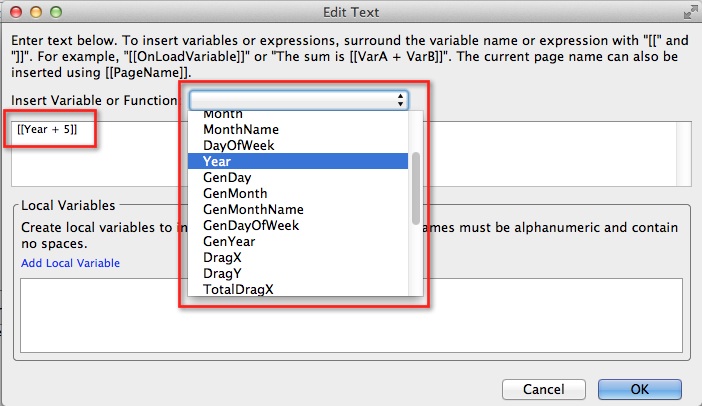Select GenDayOfWeek from the list
Image resolution: width=702 pixels, height=406 pixels.
[x=250, y=225]
